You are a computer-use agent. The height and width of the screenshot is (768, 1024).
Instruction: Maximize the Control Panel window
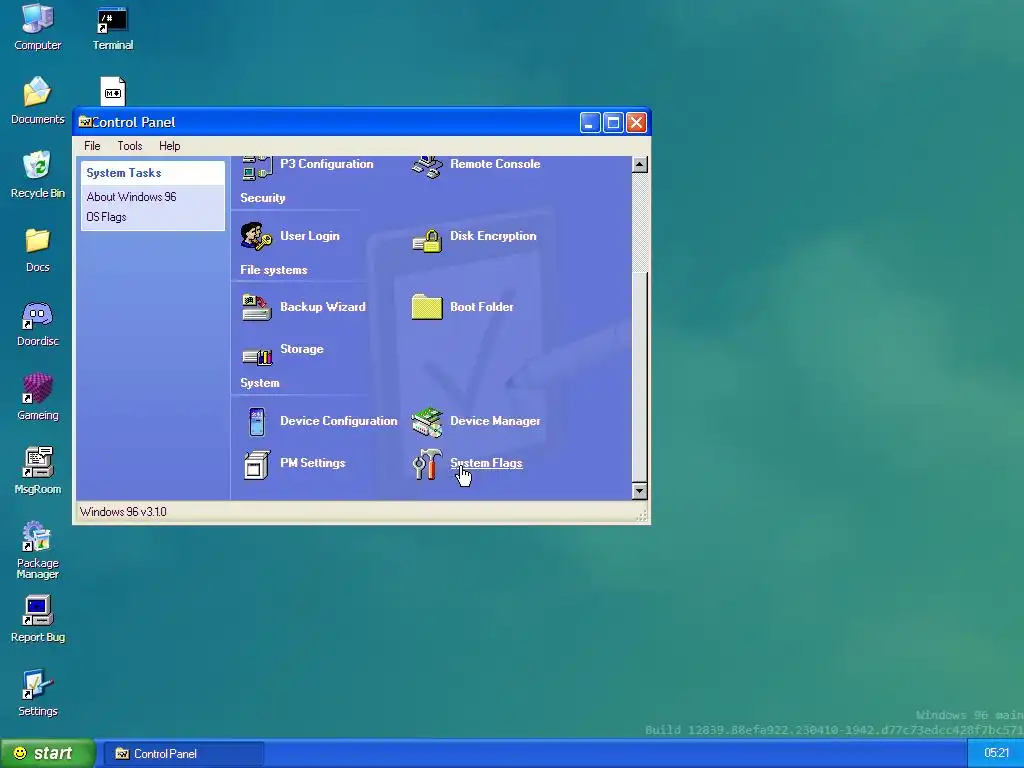(613, 123)
